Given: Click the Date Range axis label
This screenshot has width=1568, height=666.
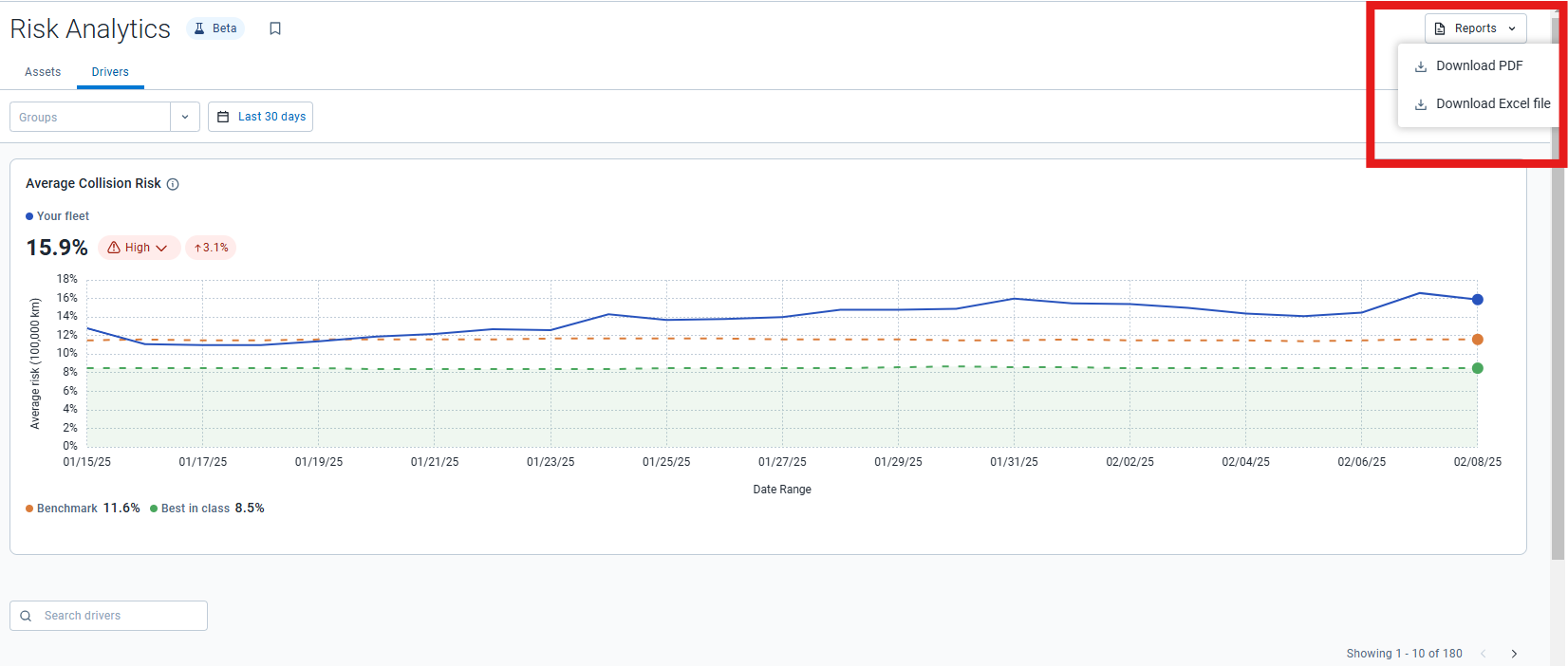Looking at the screenshot, I should pyautogui.click(x=782, y=490).
